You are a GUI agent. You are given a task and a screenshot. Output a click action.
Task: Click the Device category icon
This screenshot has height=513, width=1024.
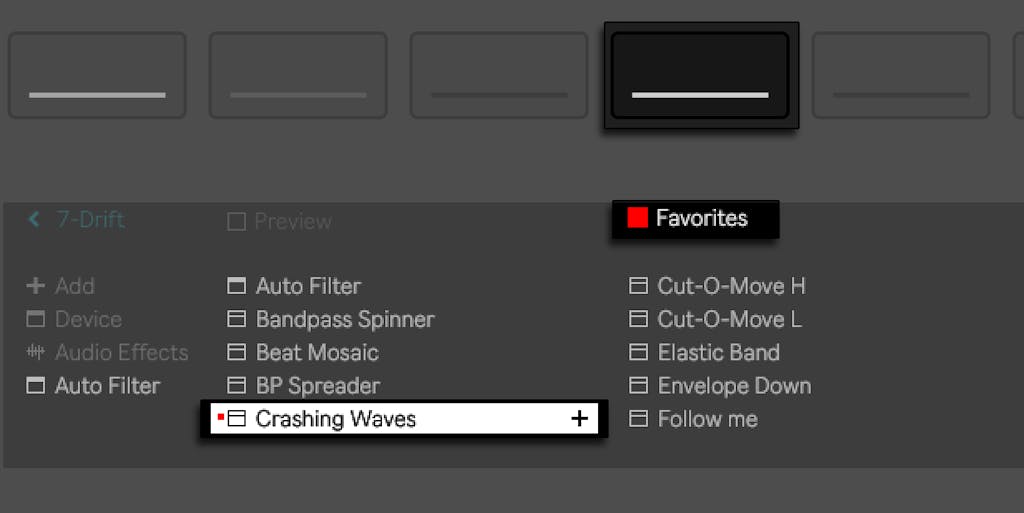pyautogui.click(x=36, y=320)
